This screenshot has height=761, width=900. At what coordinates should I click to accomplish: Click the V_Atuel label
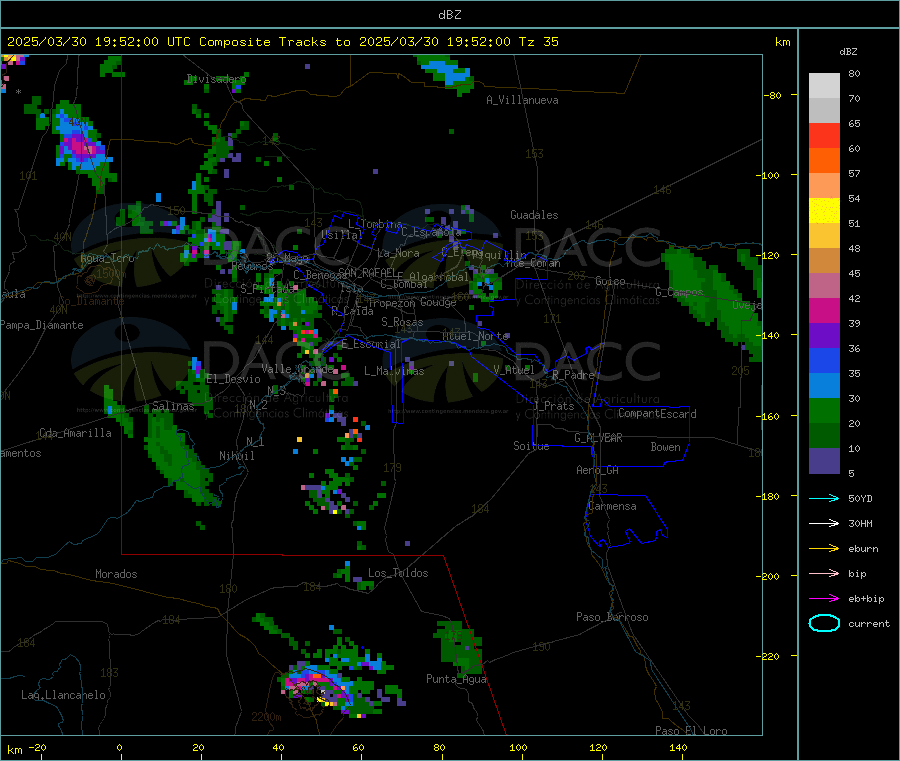[514, 370]
